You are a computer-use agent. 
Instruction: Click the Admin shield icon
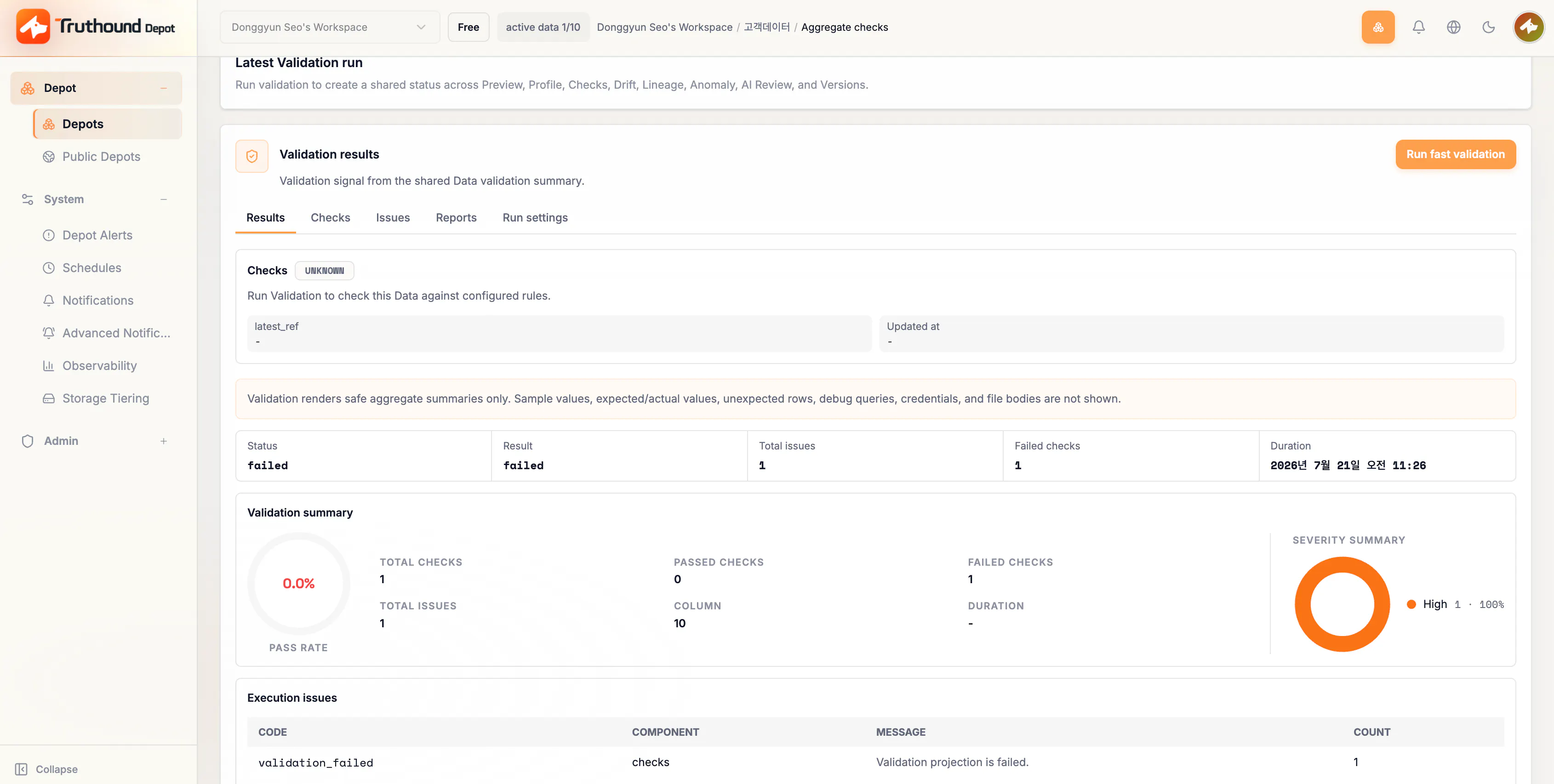(x=27, y=441)
